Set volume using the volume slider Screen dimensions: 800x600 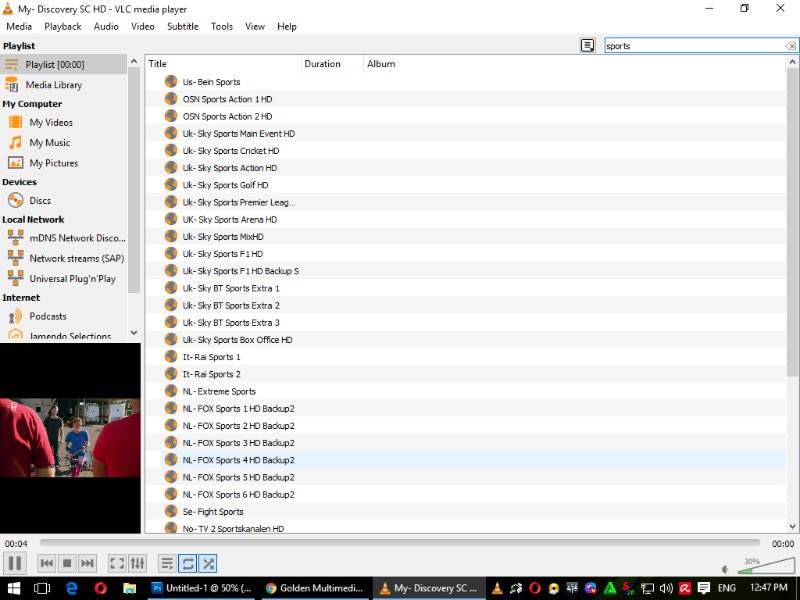click(x=765, y=566)
